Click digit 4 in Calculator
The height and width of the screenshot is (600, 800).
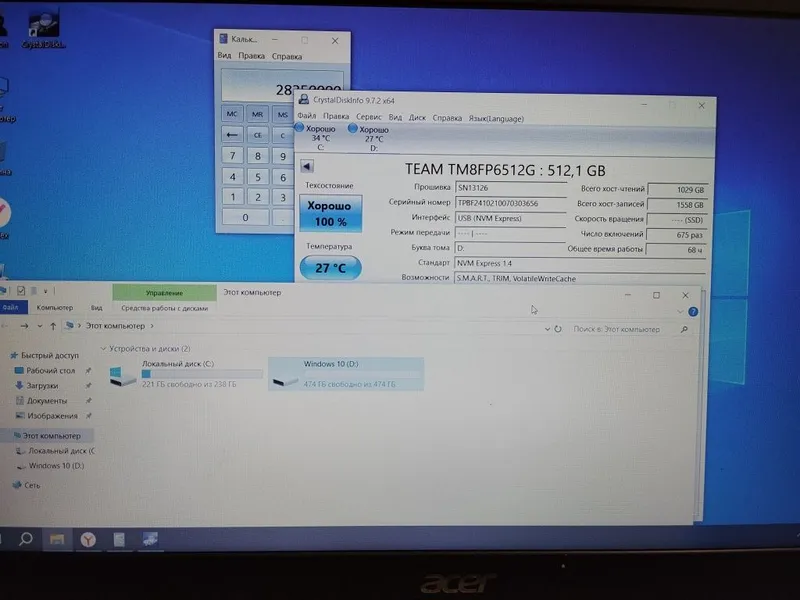click(233, 177)
